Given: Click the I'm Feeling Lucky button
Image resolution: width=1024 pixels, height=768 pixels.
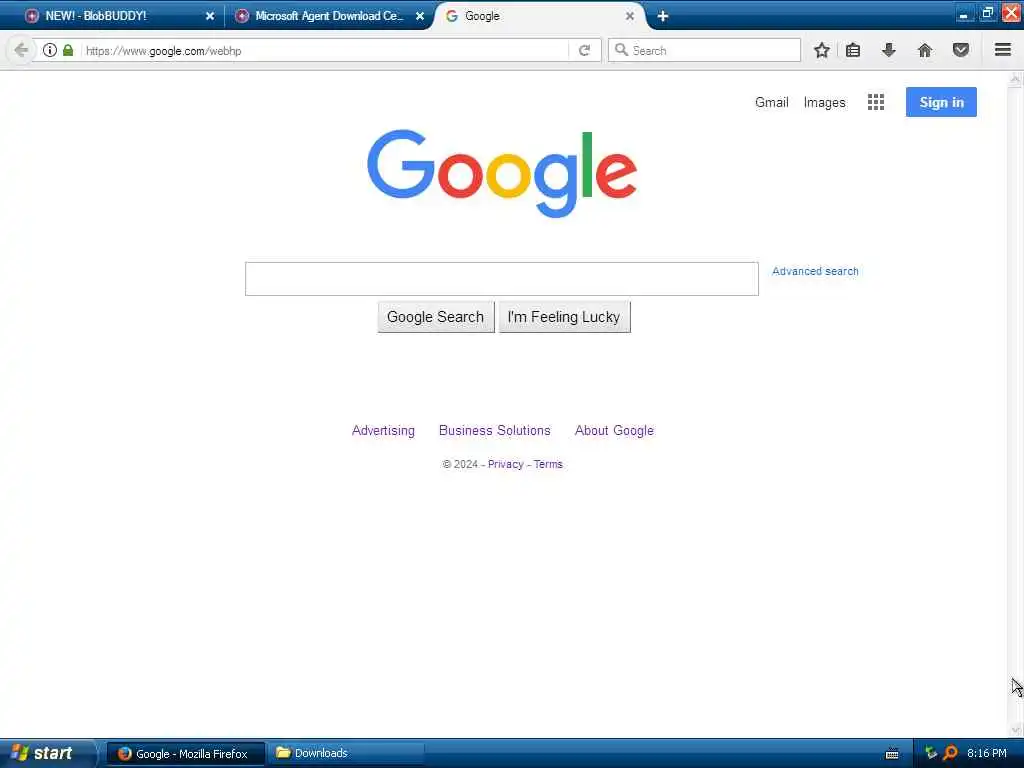Looking at the screenshot, I should click(x=564, y=317).
